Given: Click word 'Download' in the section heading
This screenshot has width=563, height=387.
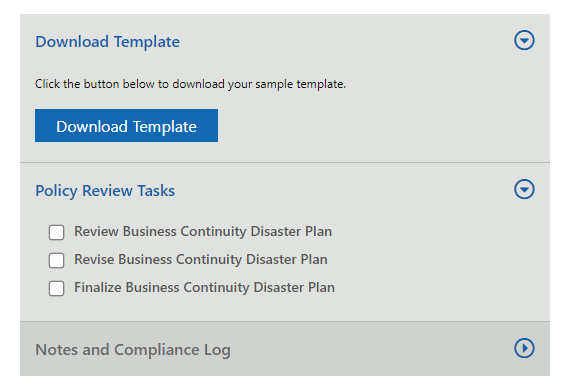Looking at the screenshot, I should pyautogui.click(x=72, y=42).
